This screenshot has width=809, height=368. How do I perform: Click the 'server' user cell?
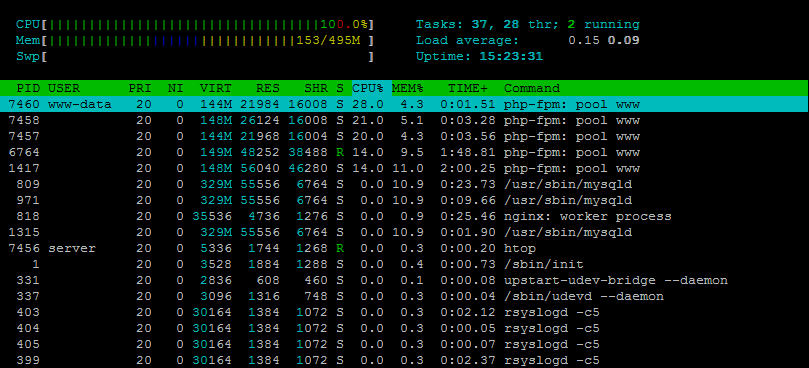click(x=72, y=248)
